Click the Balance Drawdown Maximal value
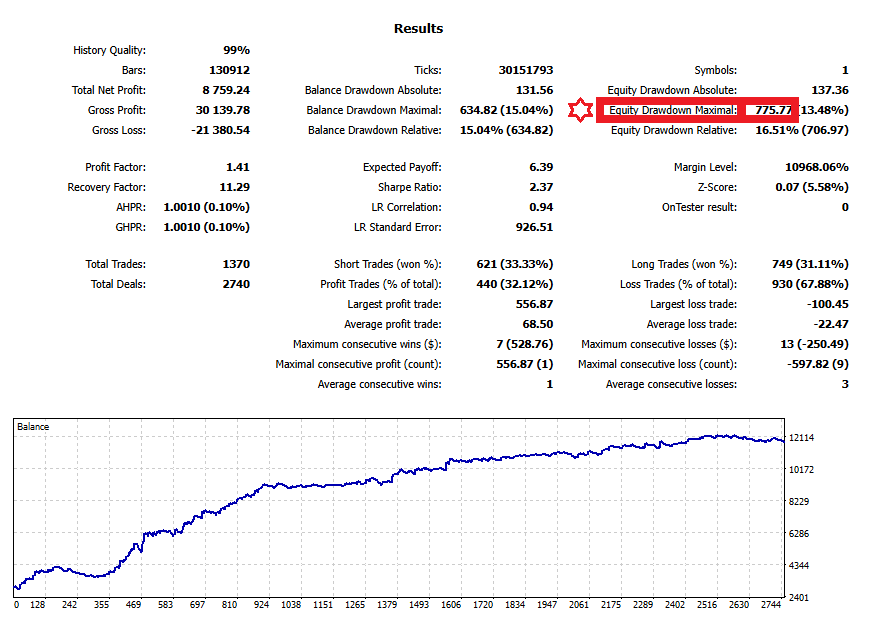Image resolution: width=873 pixels, height=618 pixels. 505,110
